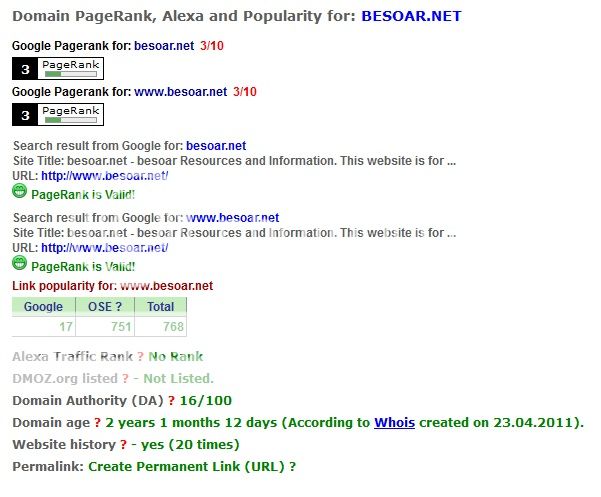Click first green smiley PageRank valid icon
This screenshot has height=497, width=601.
(x=20, y=190)
